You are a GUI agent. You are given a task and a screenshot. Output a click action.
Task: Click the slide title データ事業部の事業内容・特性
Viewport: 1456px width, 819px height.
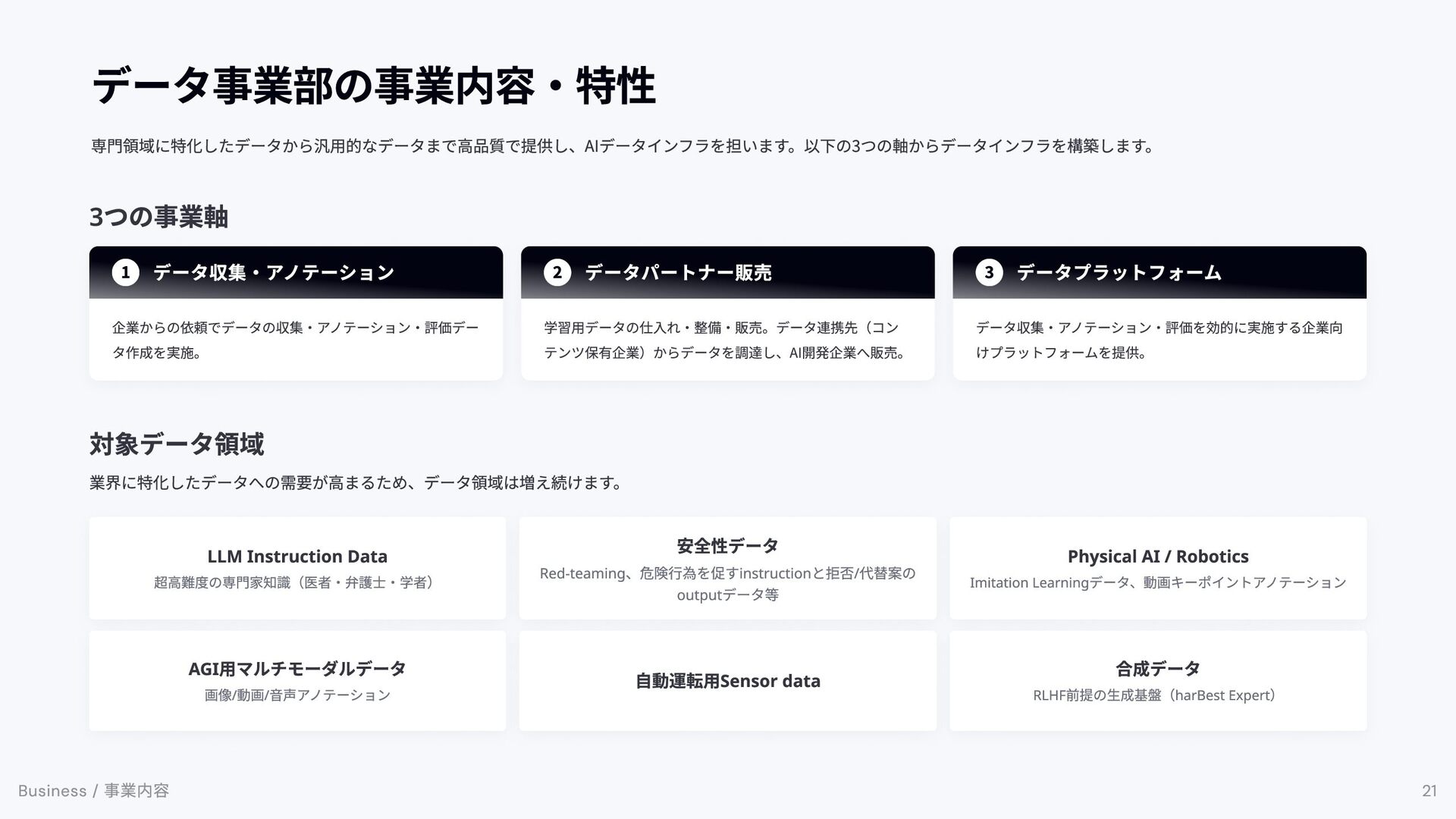[x=373, y=86]
